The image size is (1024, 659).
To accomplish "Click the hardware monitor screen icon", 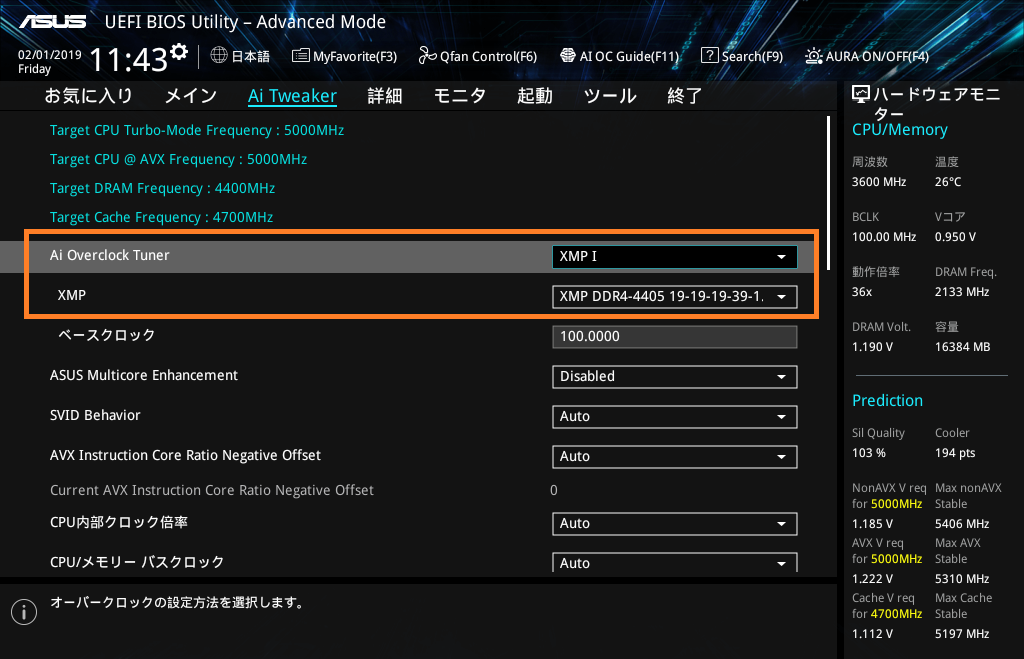I will pos(861,95).
